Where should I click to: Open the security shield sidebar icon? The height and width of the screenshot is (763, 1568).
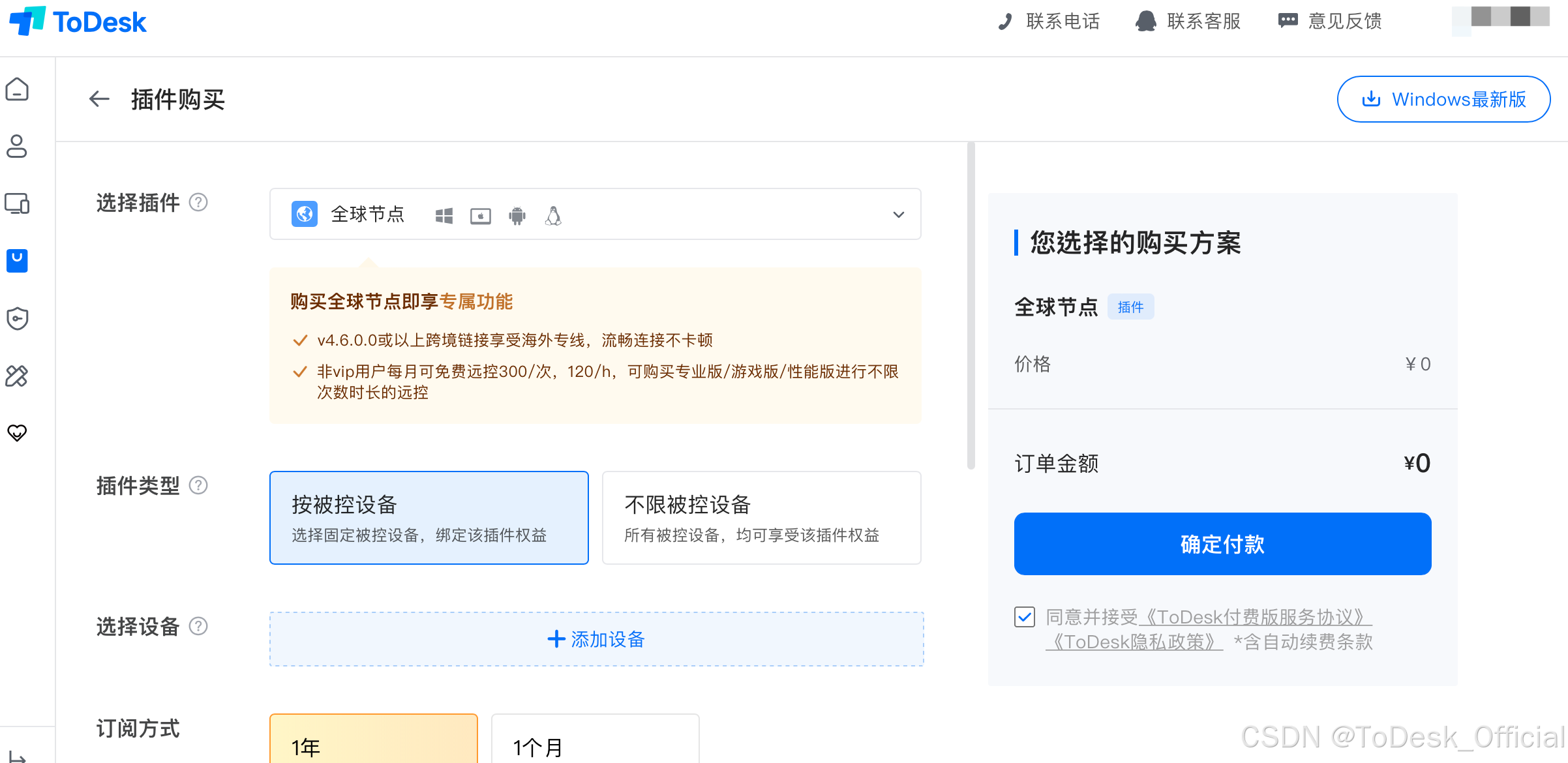(17, 318)
